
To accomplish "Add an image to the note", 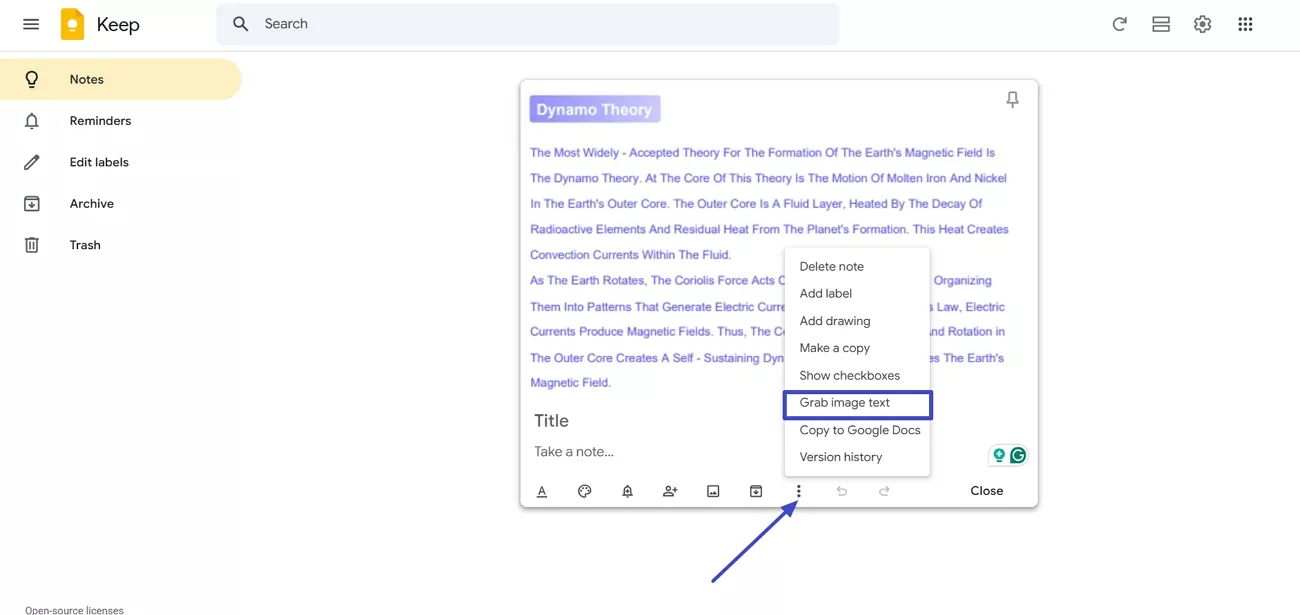I will click(x=713, y=491).
